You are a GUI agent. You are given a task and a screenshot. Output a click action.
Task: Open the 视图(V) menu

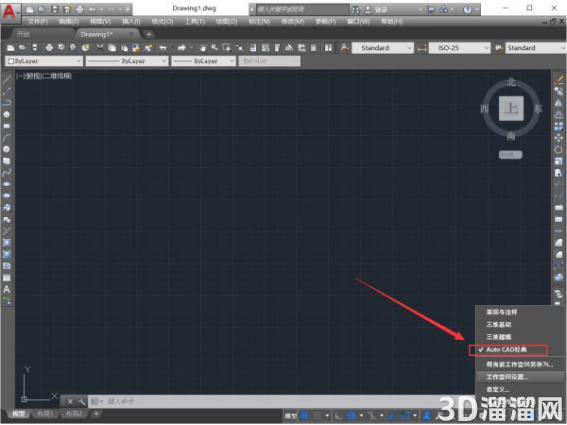pos(101,22)
